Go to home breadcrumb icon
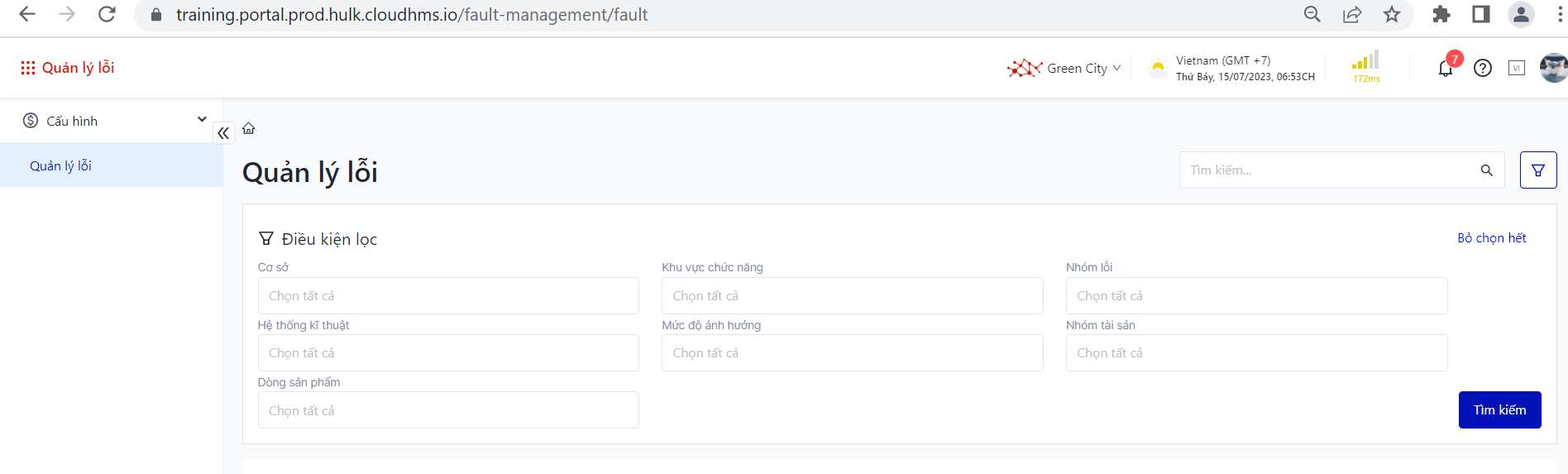Viewport: 1568px width, 474px height. 249,128
